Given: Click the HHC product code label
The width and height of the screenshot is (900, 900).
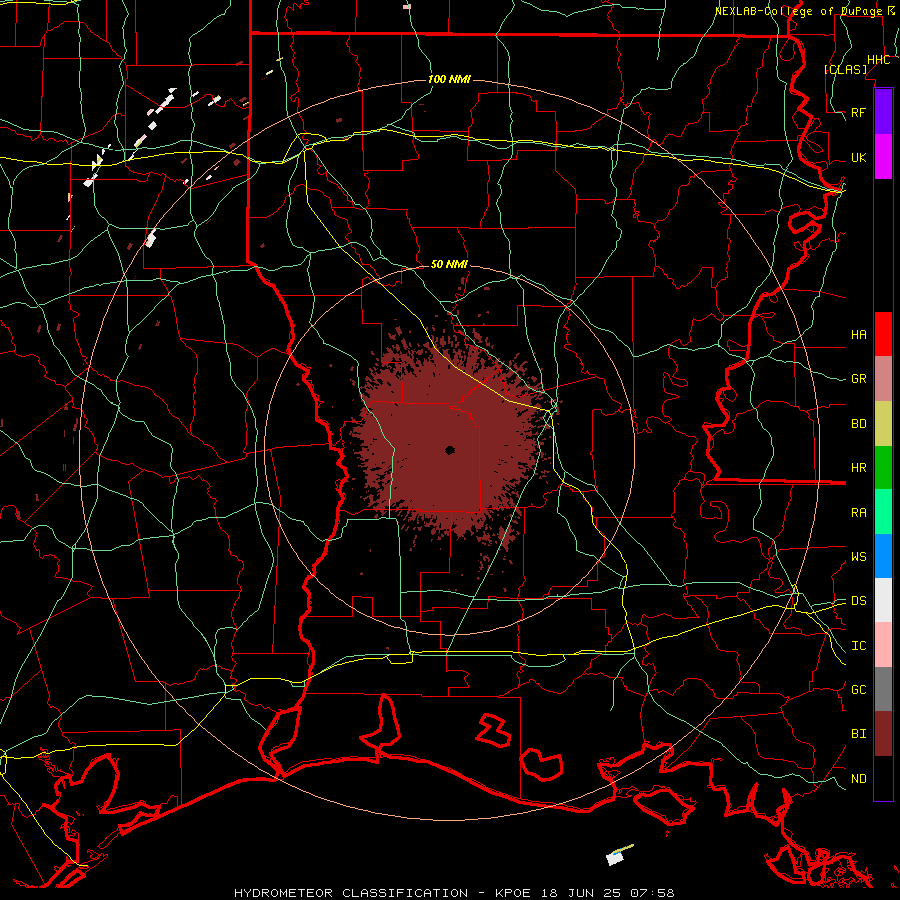Looking at the screenshot, I should 878,60.
